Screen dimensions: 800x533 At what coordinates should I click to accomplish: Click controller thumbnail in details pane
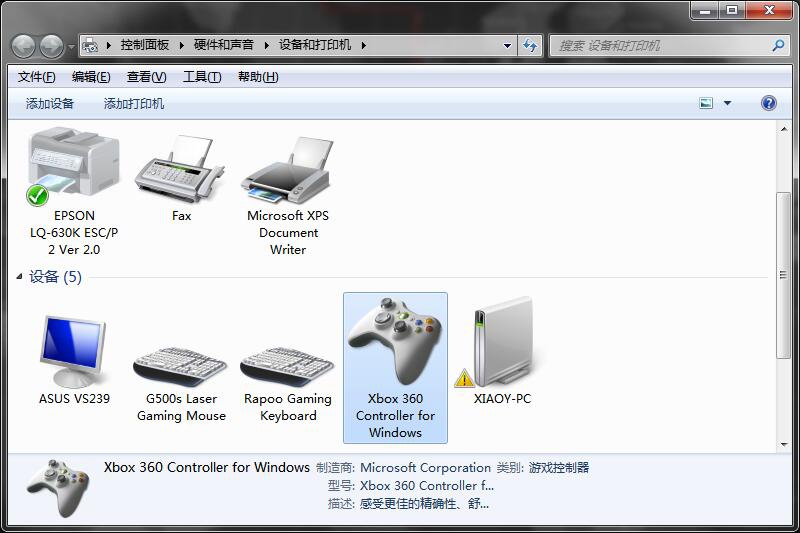coord(58,488)
